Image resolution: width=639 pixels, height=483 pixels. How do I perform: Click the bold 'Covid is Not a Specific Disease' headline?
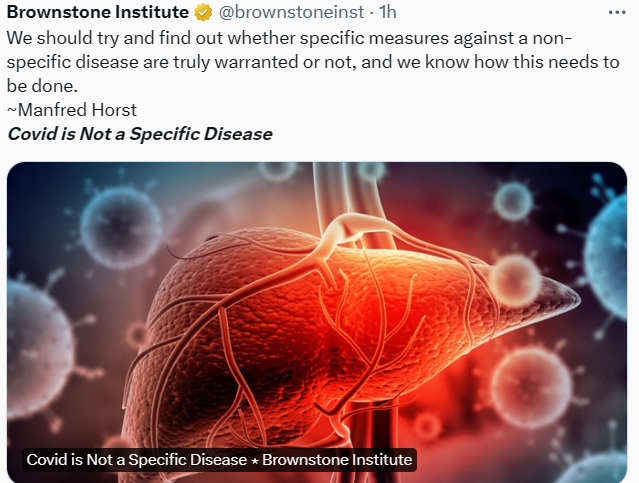139,134
